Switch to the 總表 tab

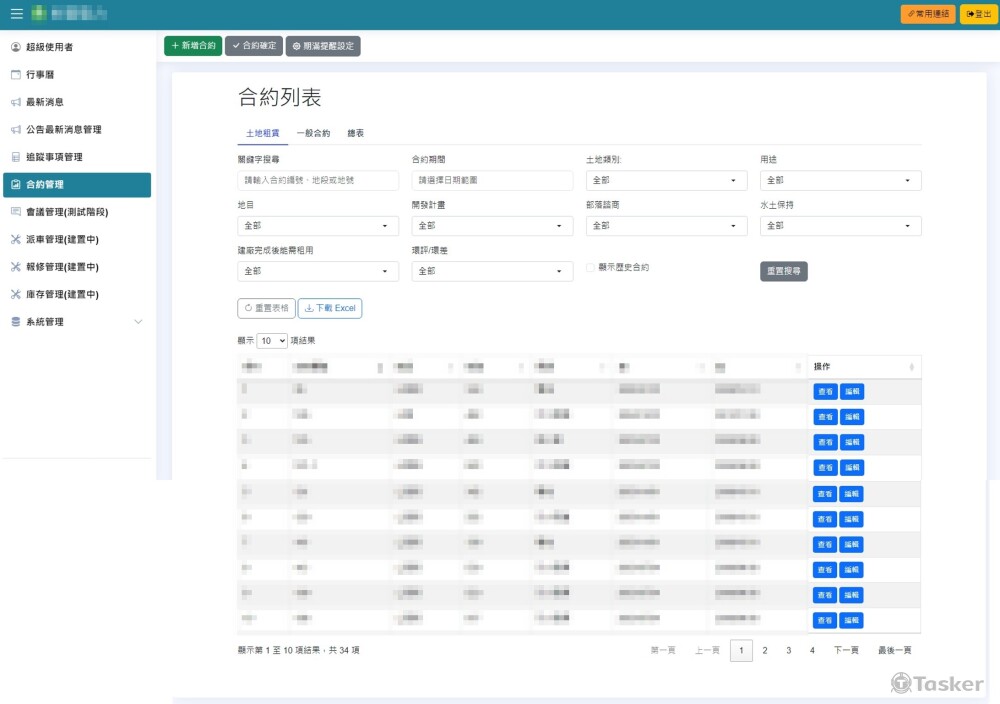point(356,133)
